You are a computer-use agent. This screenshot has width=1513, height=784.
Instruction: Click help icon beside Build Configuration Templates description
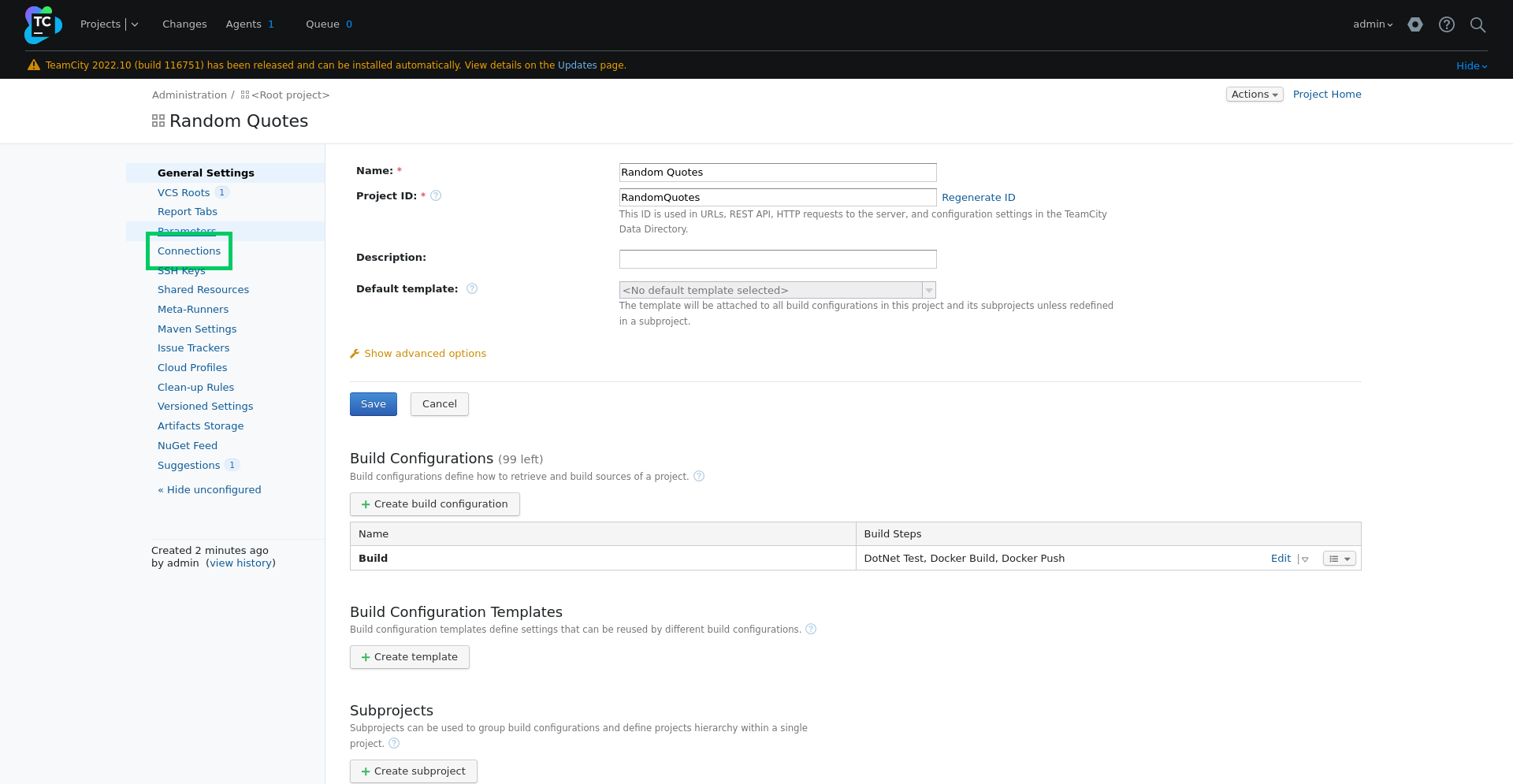811,630
